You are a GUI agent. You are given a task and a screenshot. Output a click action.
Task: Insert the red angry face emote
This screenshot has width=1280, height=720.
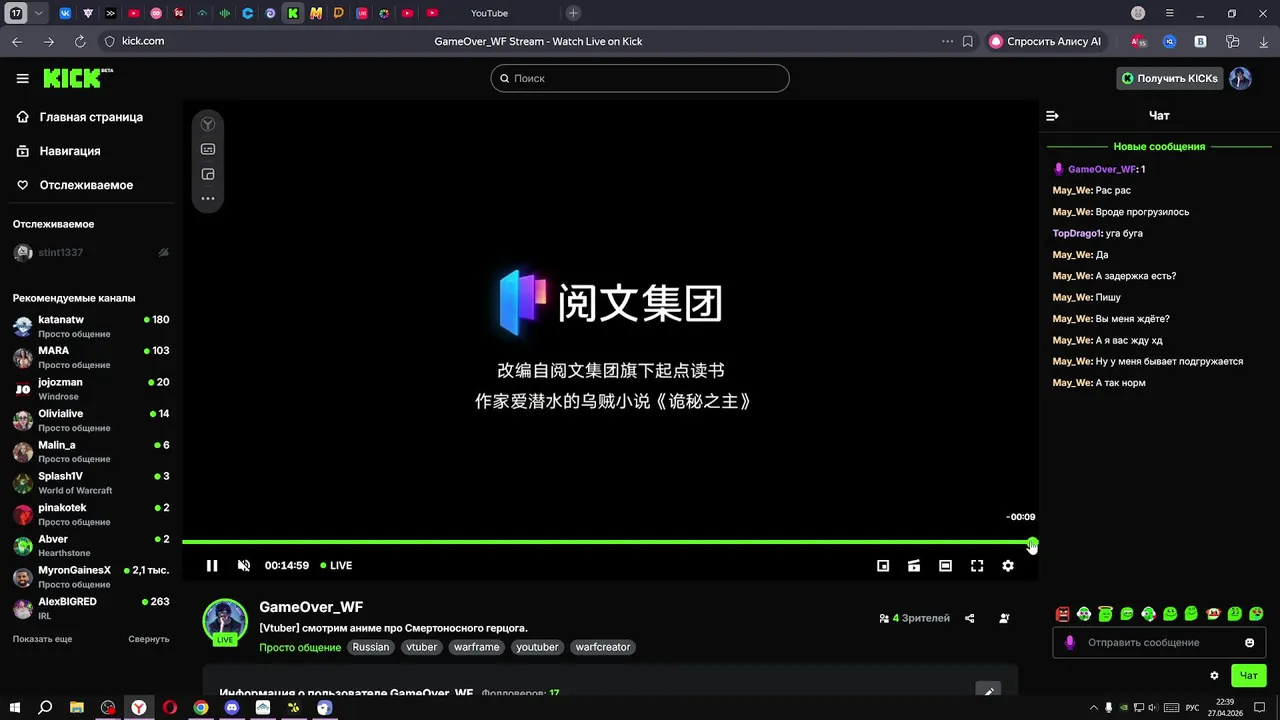point(1062,614)
